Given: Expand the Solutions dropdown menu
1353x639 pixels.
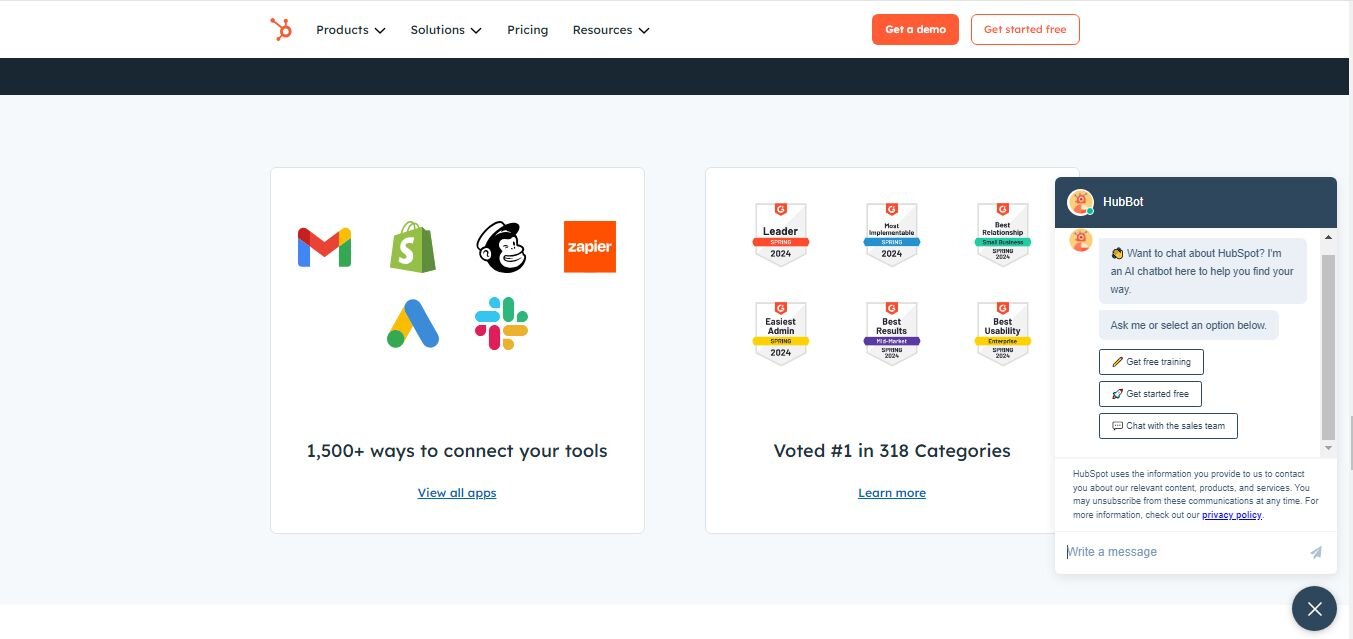Looking at the screenshot, I should point(446,30).
